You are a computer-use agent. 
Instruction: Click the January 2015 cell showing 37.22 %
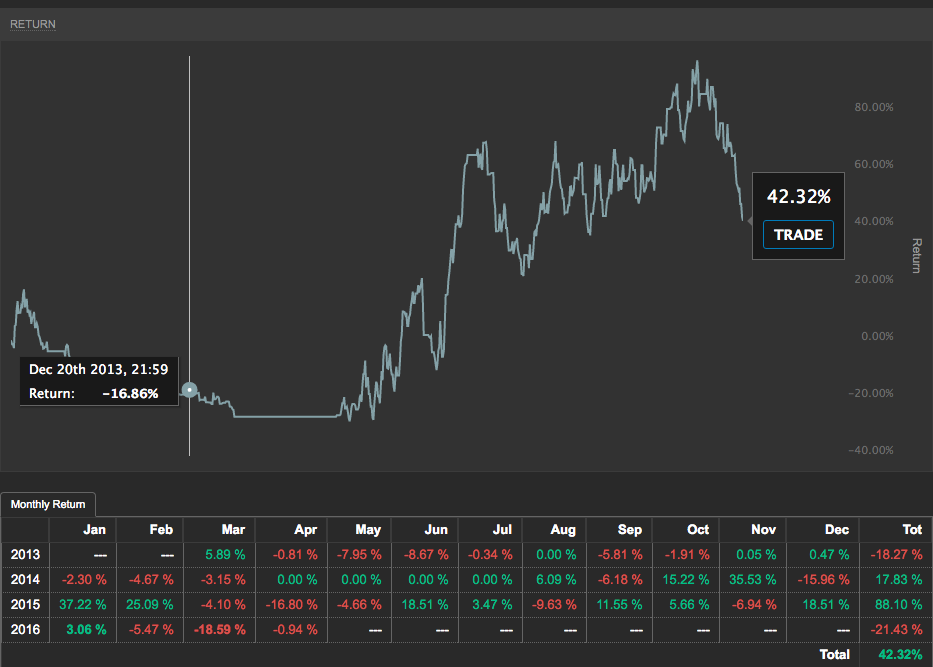point(82,605)
